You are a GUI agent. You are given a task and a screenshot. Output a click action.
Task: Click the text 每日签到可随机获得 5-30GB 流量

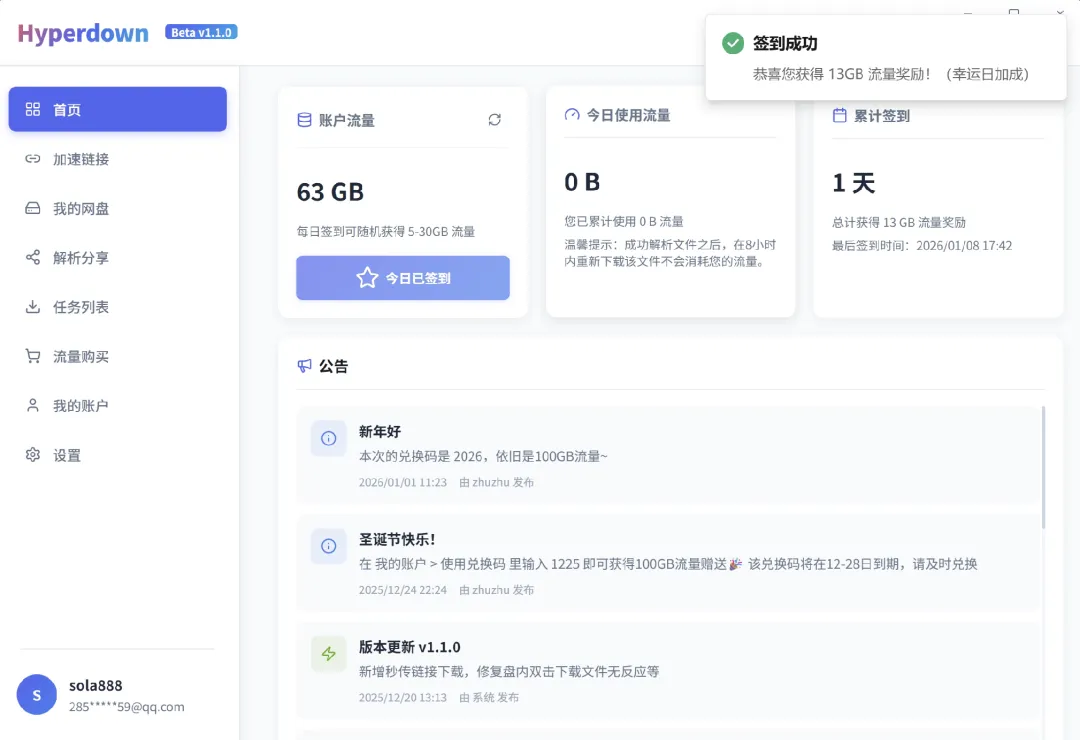386,232
